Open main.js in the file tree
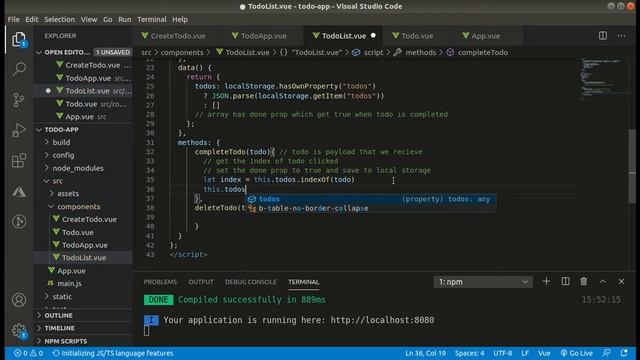The width and height of the screenshot is (640, 360). coord(69,284)
